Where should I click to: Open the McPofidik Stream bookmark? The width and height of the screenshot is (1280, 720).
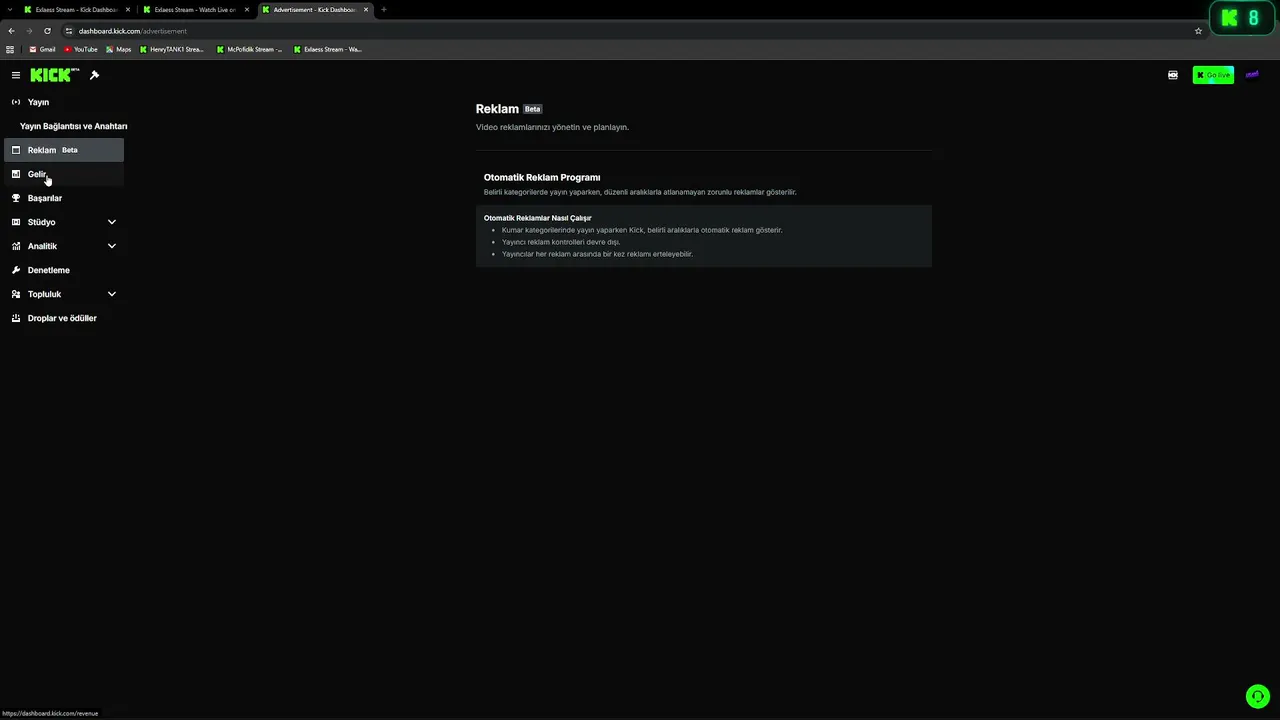(249, 49)
